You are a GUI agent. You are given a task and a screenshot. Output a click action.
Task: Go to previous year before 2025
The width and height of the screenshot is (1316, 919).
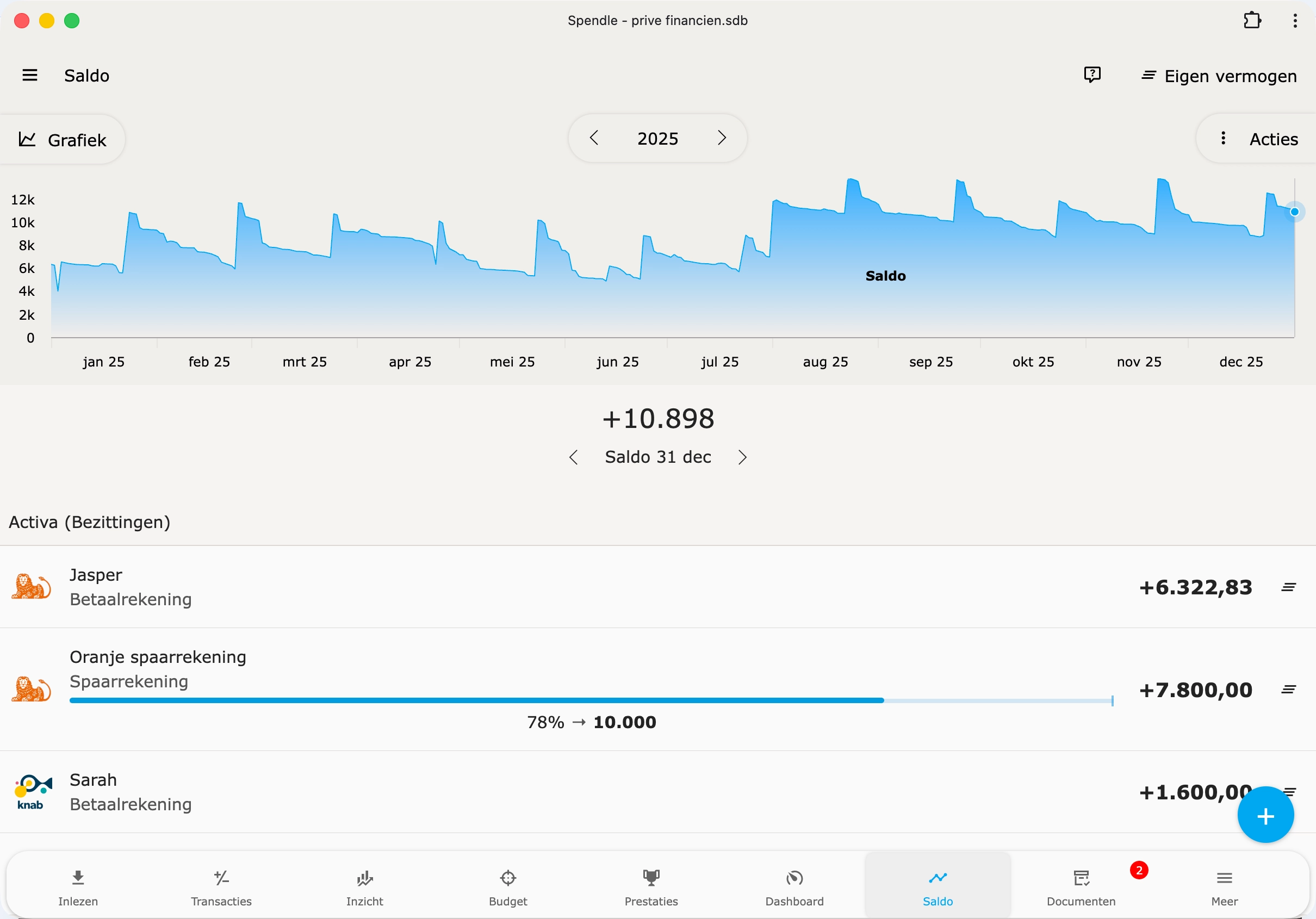(x=594, y=138)
